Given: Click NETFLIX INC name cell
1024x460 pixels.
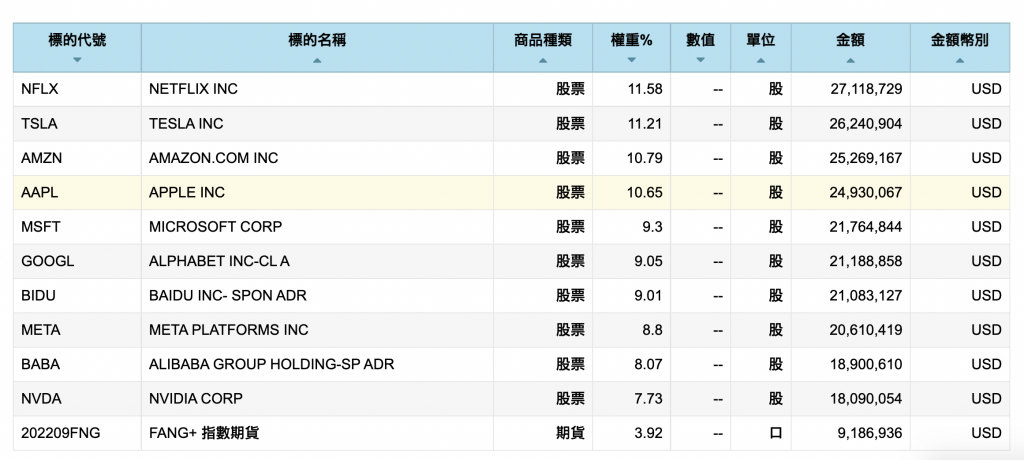Looking at the screenshot, I should pyautogui.click(x=317, y=89).
